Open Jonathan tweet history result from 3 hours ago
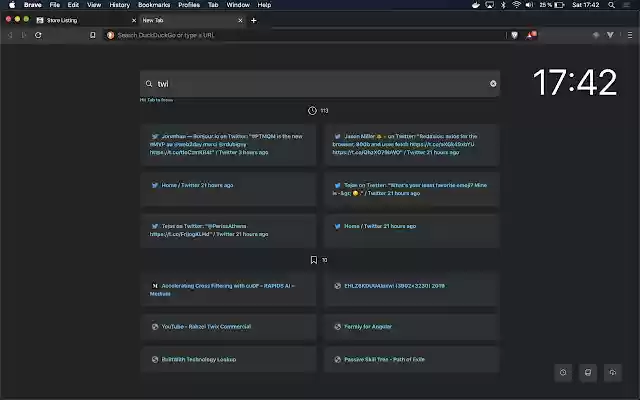The height and width of the screenshot is (400, 640). 228,144
